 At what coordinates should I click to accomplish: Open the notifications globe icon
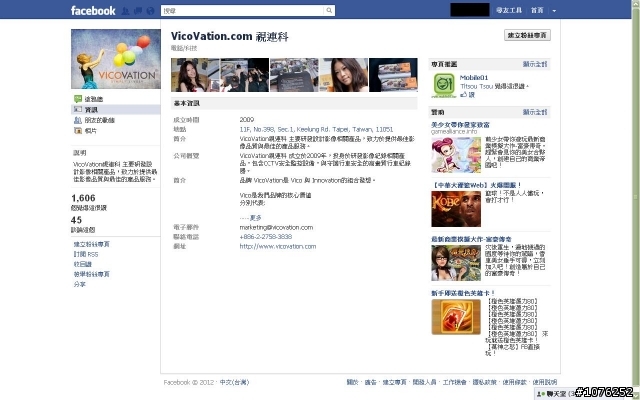point(151,11)
